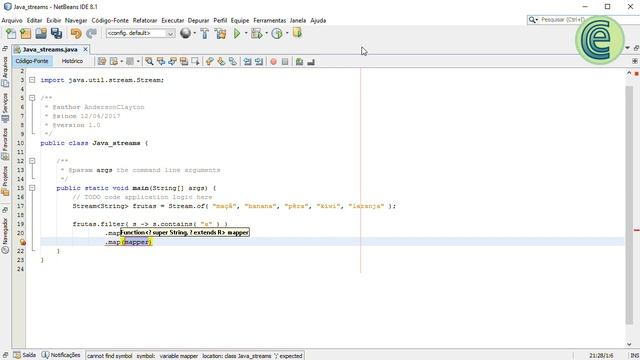Screen dimensions: 640x360
Task: Toggle Rectangular Selection in editor toolbar
Action: click(x=195, y=62)
